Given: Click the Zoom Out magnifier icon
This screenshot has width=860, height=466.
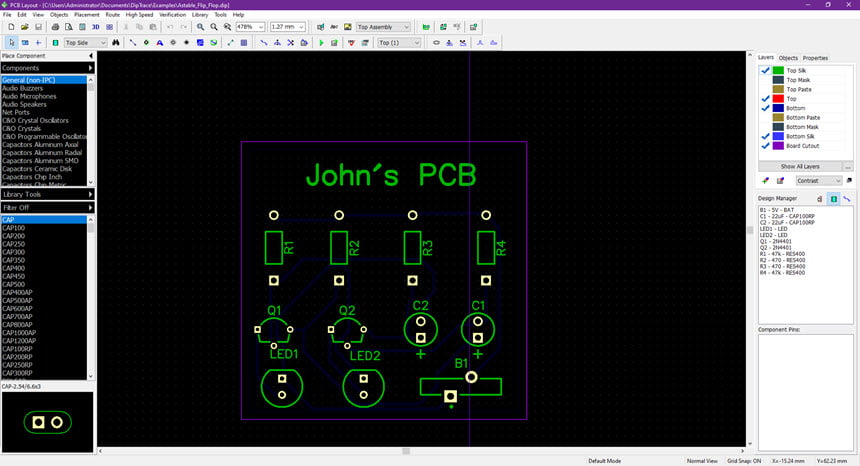Looking at the screenshot, I should (214, 27).
